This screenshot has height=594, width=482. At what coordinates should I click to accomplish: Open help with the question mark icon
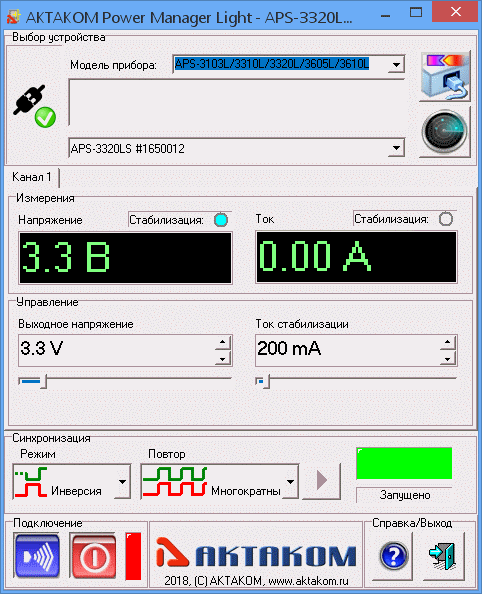tap(394, 556)
